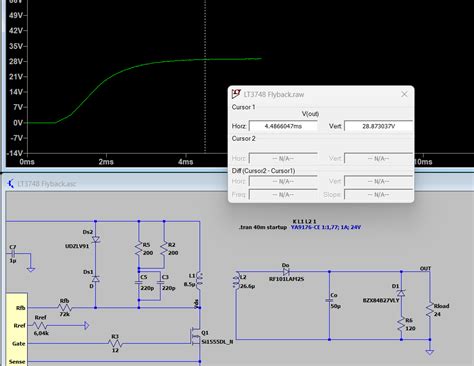This screenshot has width=474, height=366.
Task: Select the D1 zener diode symbol
Action: pos(401,293)
